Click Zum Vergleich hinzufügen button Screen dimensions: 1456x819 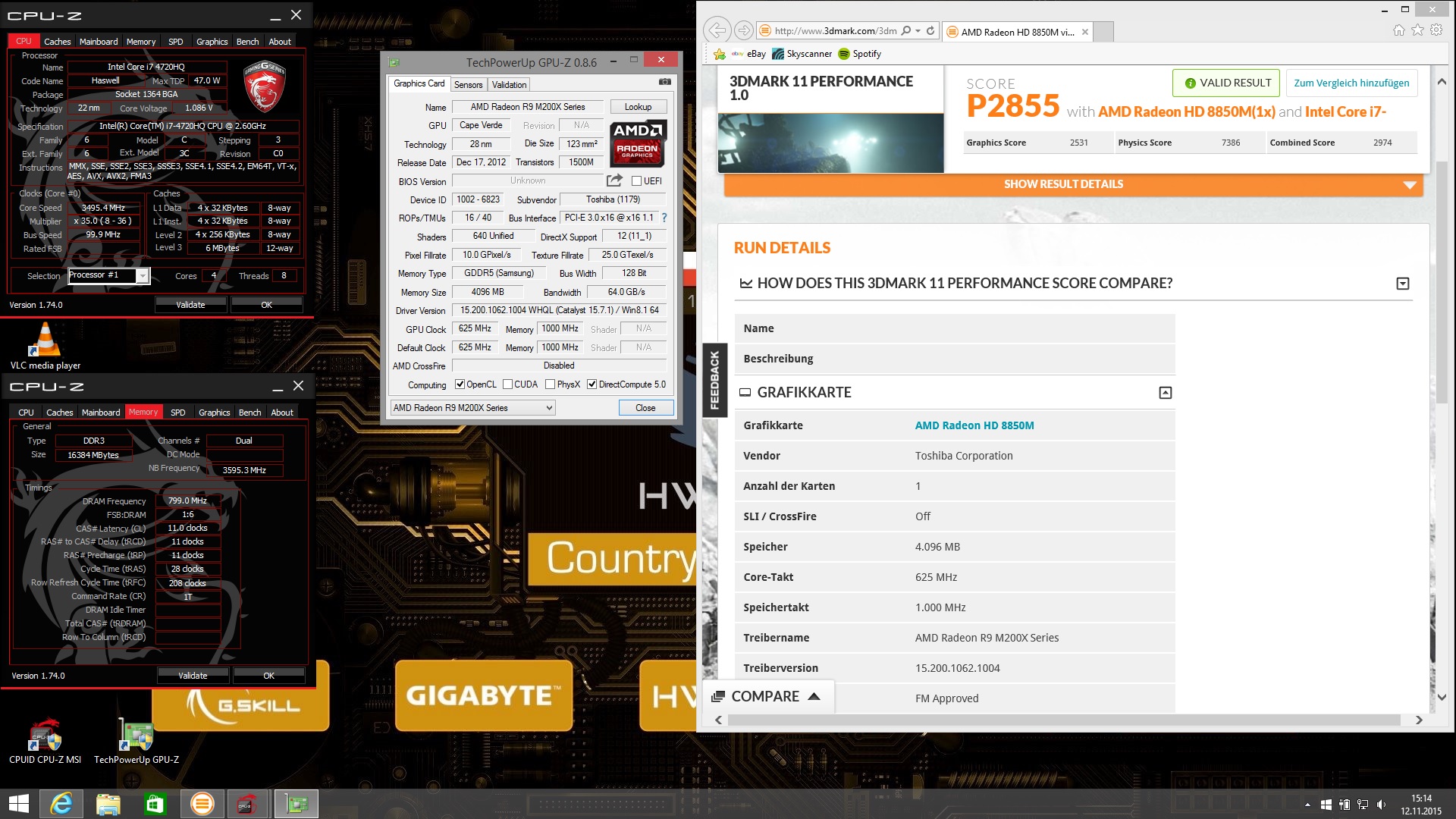[1351, 83]
